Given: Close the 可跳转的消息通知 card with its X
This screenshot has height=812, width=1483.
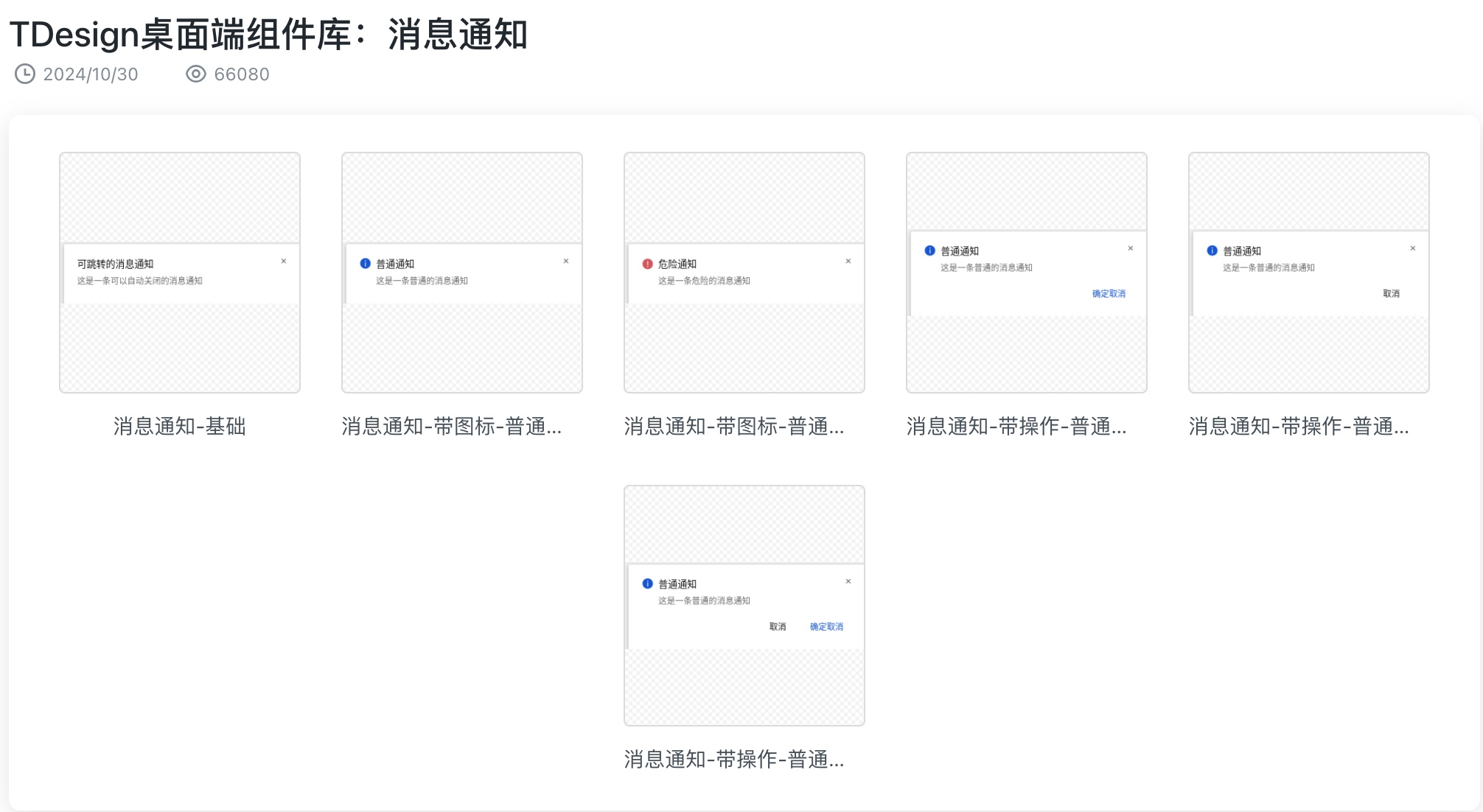Looking at the screenshot, I should pyautogui.click(x=284, y=261).
